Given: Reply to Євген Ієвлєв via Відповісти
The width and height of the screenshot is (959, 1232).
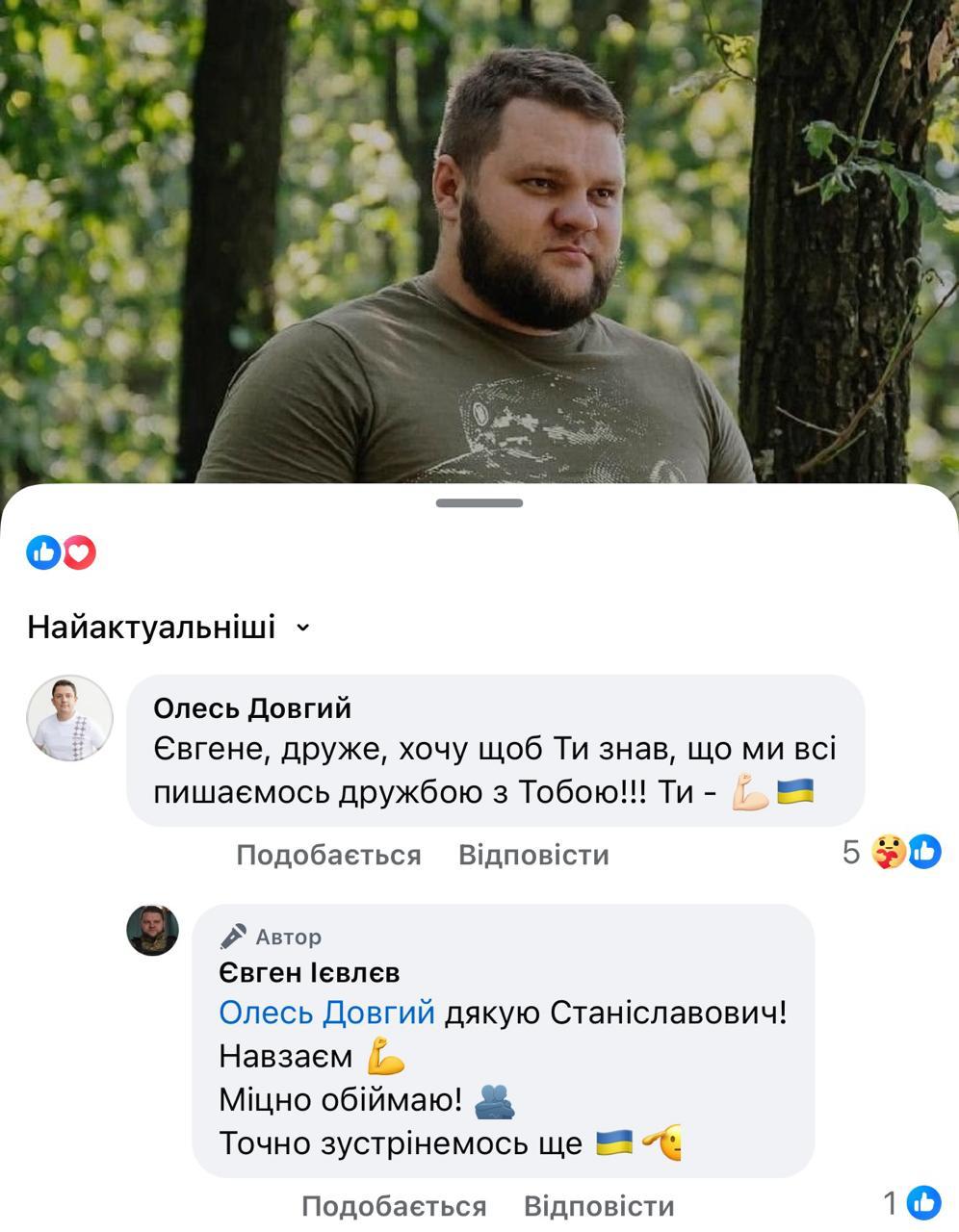Looking at the screenshot, I should click(599, 1206).
